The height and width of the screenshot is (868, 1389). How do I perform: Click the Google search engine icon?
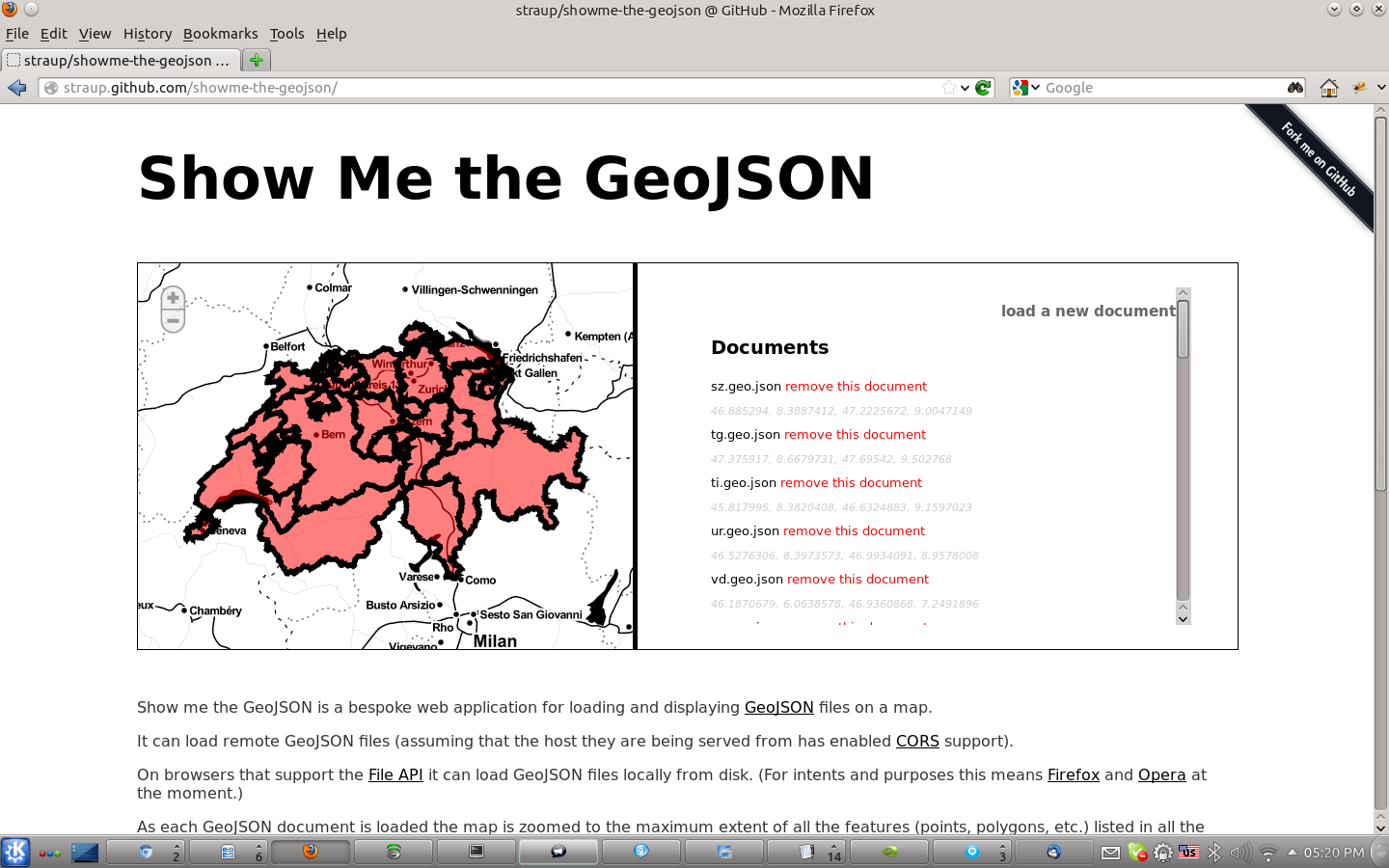coord(1021,88)
